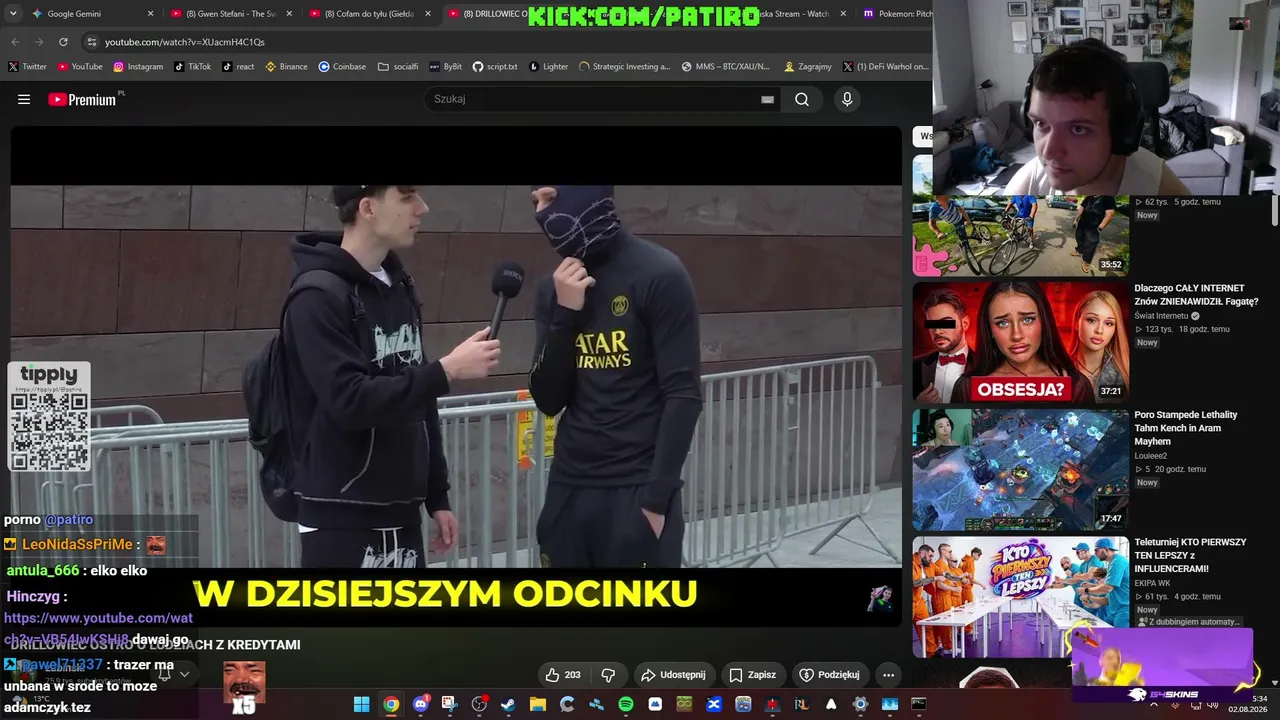Click the Udostępnij share button

[674, 675]
